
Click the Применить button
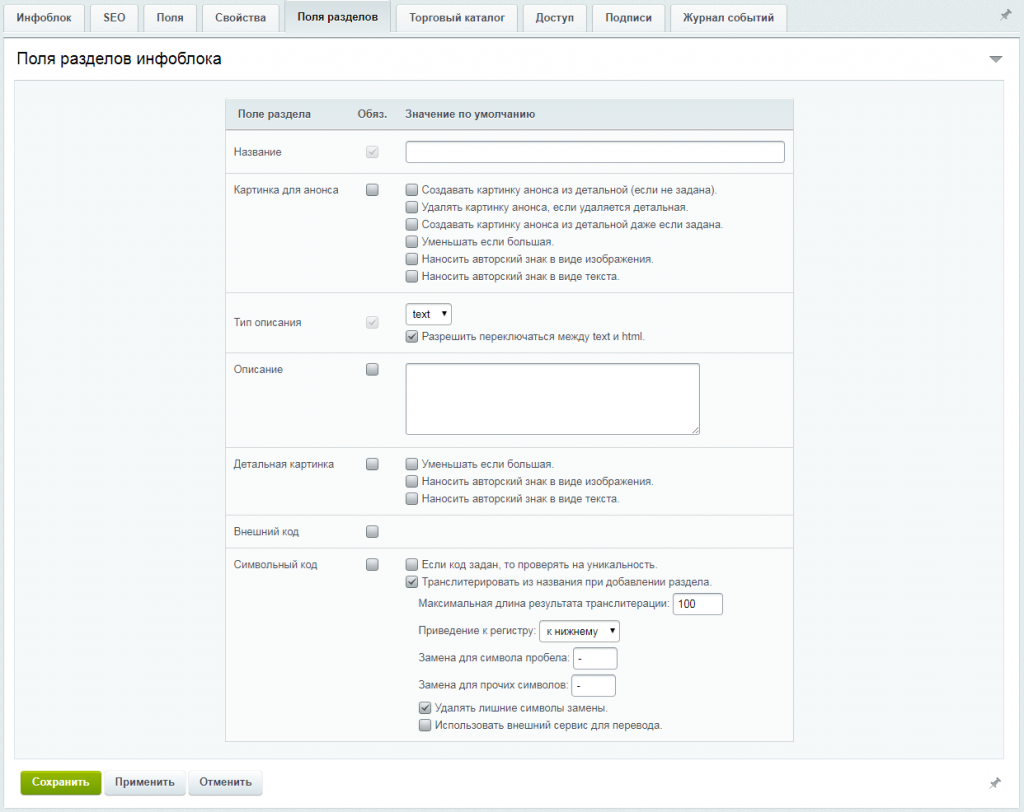coord(145,782)
